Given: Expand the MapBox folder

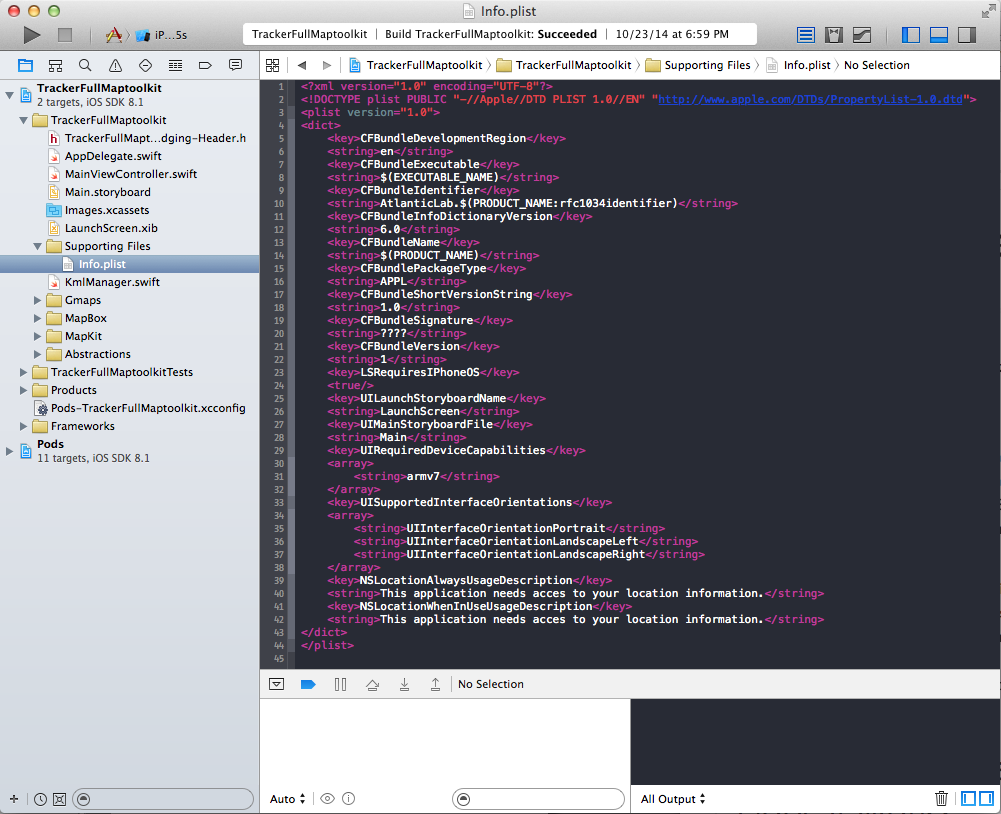Looking at the screenshot, I should [37, 318].
